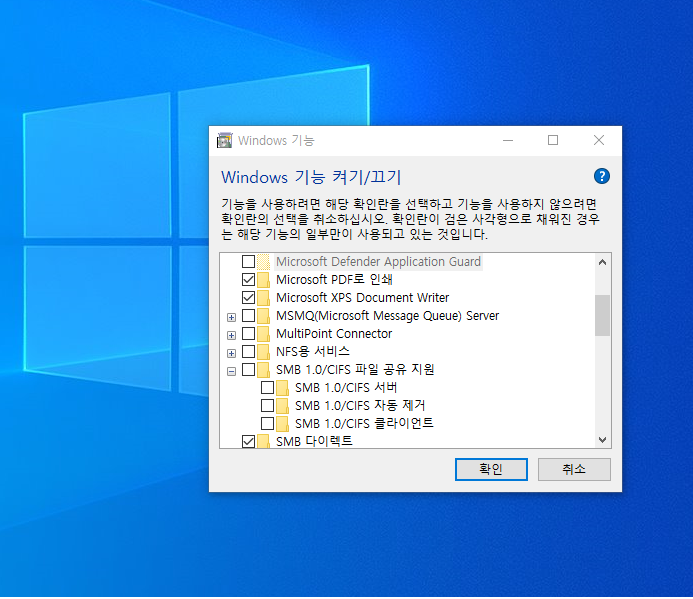Click the folder icon of Microsoft PDF로 인쇄
The width and height of the screenshot is (693, 599).
click(263, 280)
